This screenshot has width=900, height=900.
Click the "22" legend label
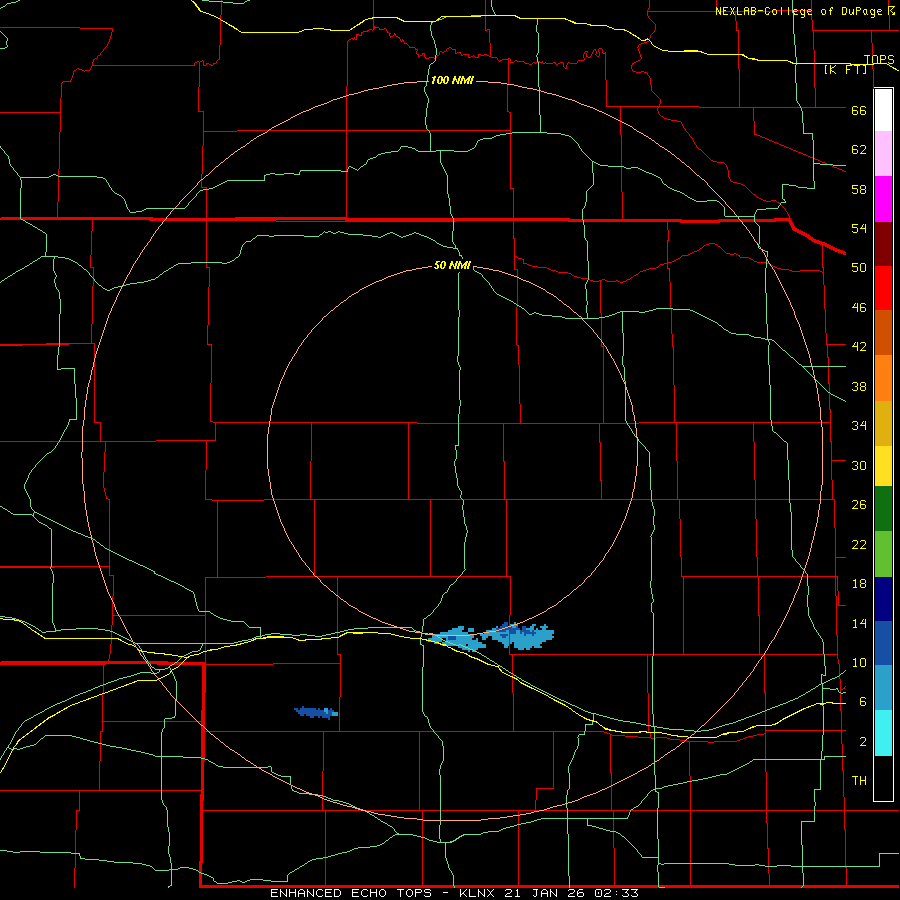tap(859, 545)
